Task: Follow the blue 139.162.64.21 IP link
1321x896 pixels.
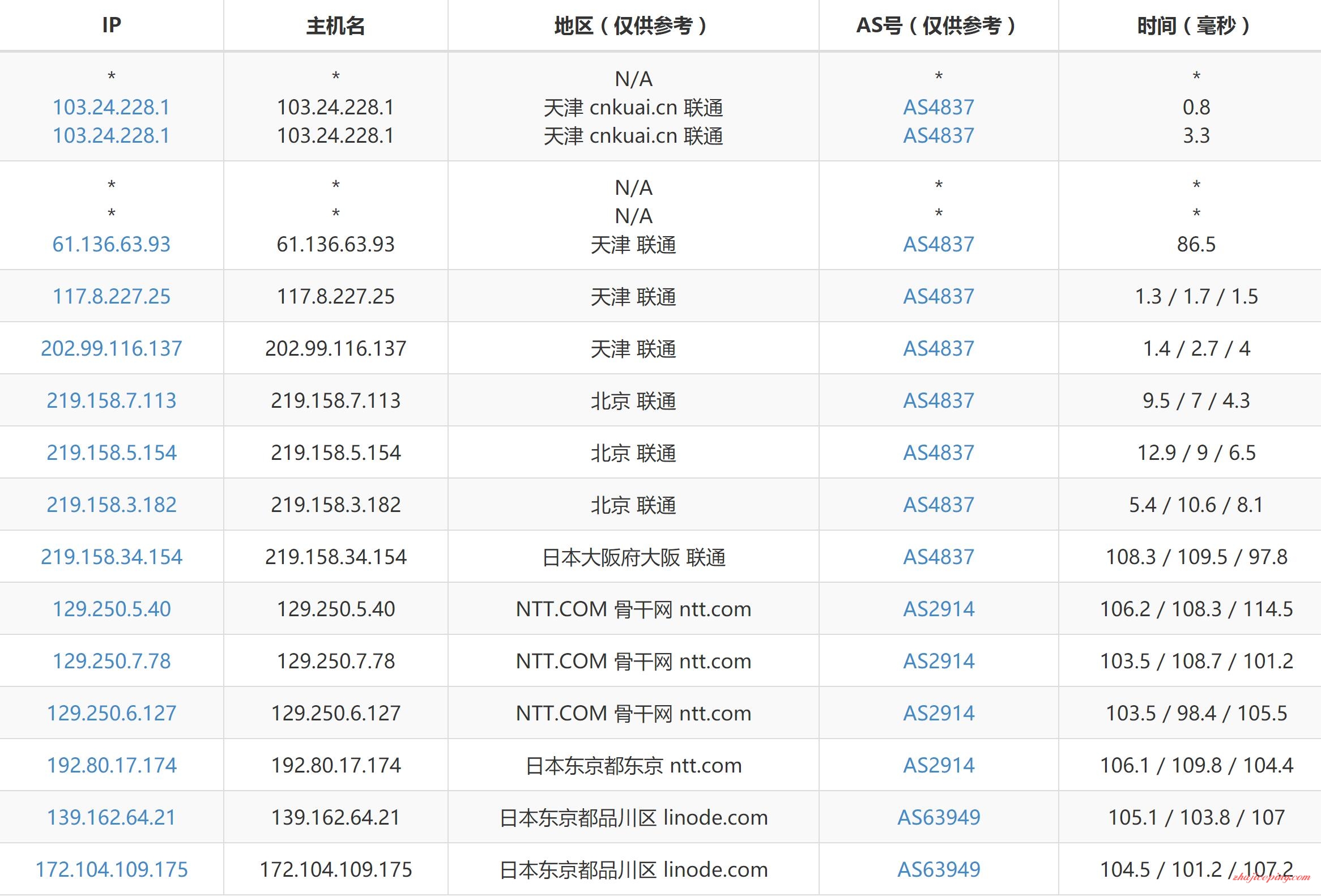Action: (112, 817)
